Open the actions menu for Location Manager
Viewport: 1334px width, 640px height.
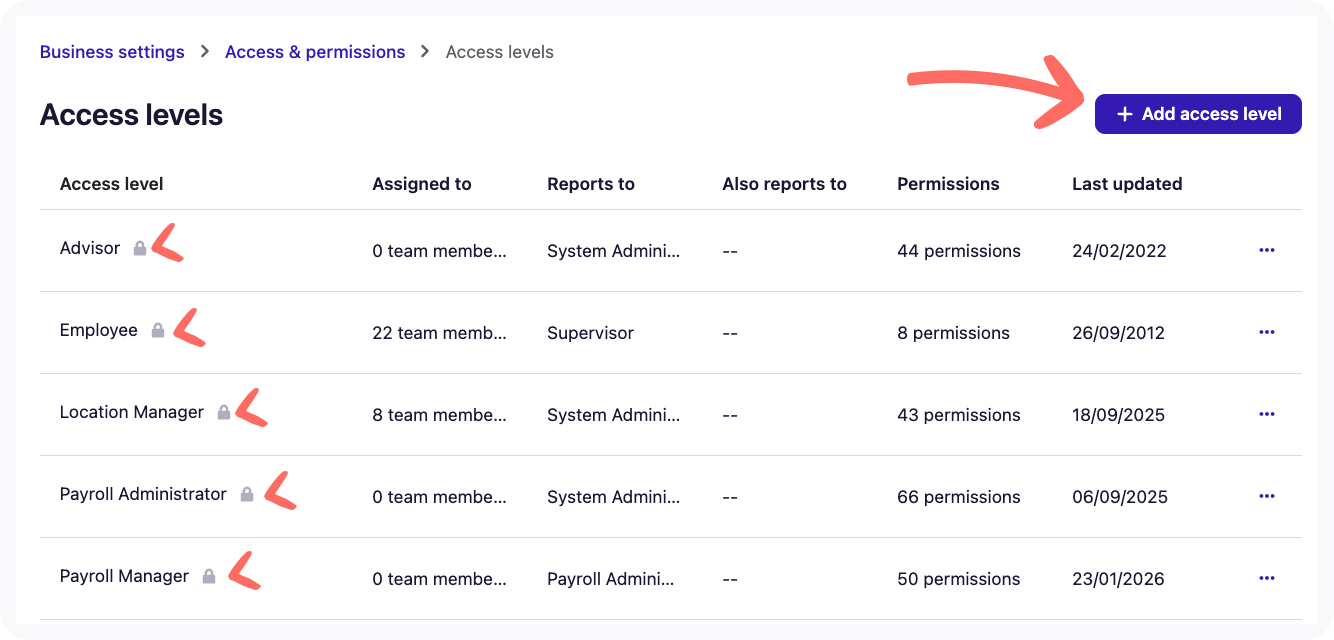(1267, 413)
